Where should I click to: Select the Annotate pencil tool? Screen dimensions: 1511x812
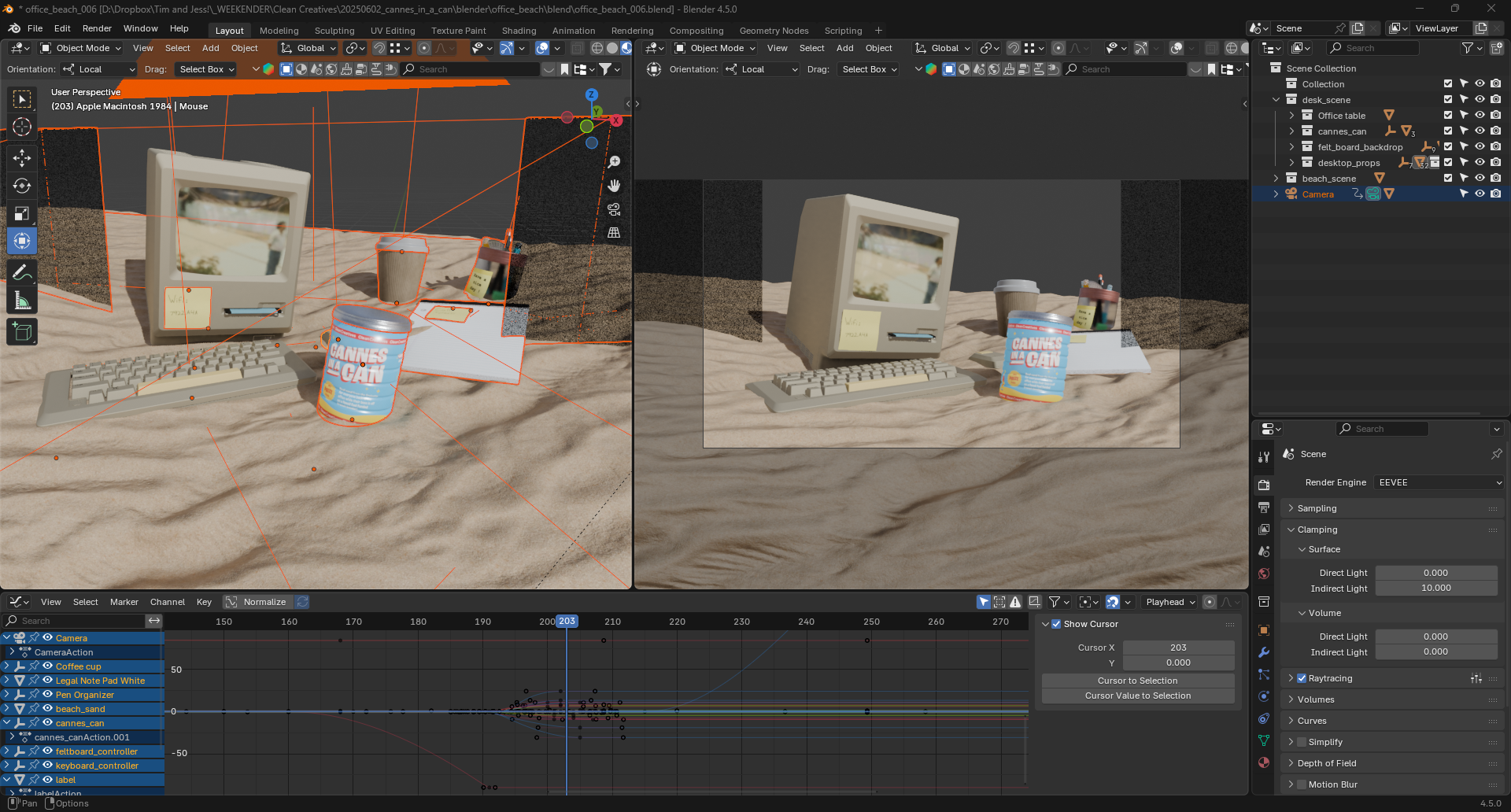pyautogui.click(x=22, y=273)
